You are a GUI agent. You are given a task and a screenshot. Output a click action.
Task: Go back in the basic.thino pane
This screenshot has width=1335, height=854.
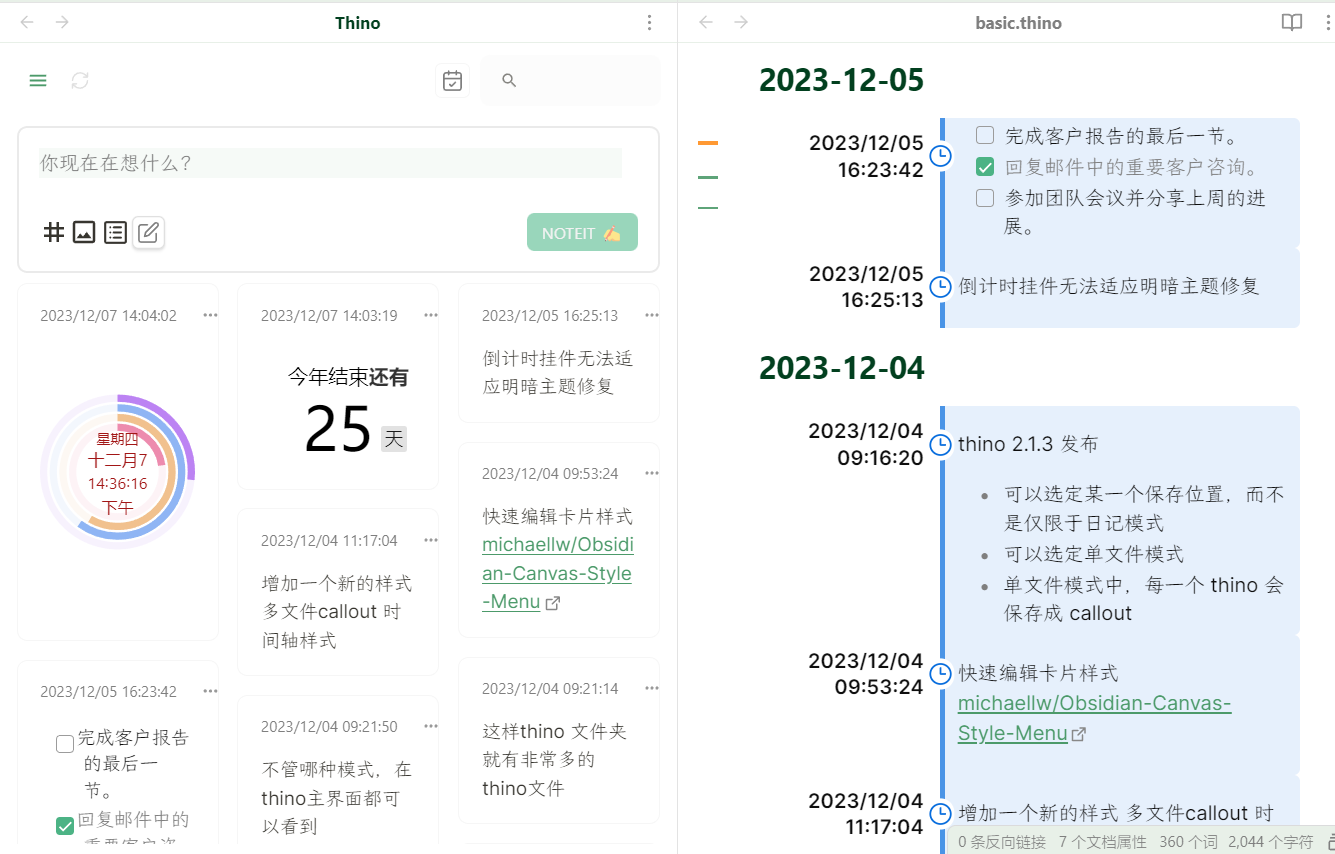tap(706, 22)
